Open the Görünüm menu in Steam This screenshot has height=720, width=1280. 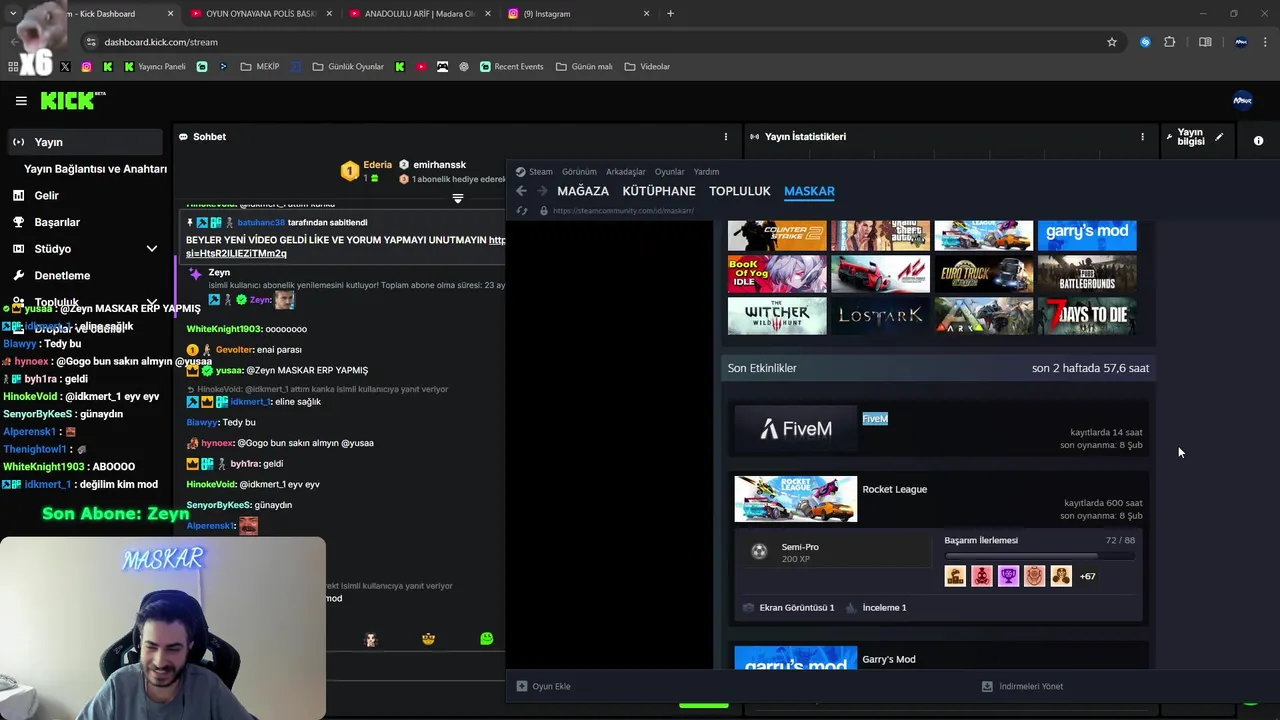[x=579, y=172]
